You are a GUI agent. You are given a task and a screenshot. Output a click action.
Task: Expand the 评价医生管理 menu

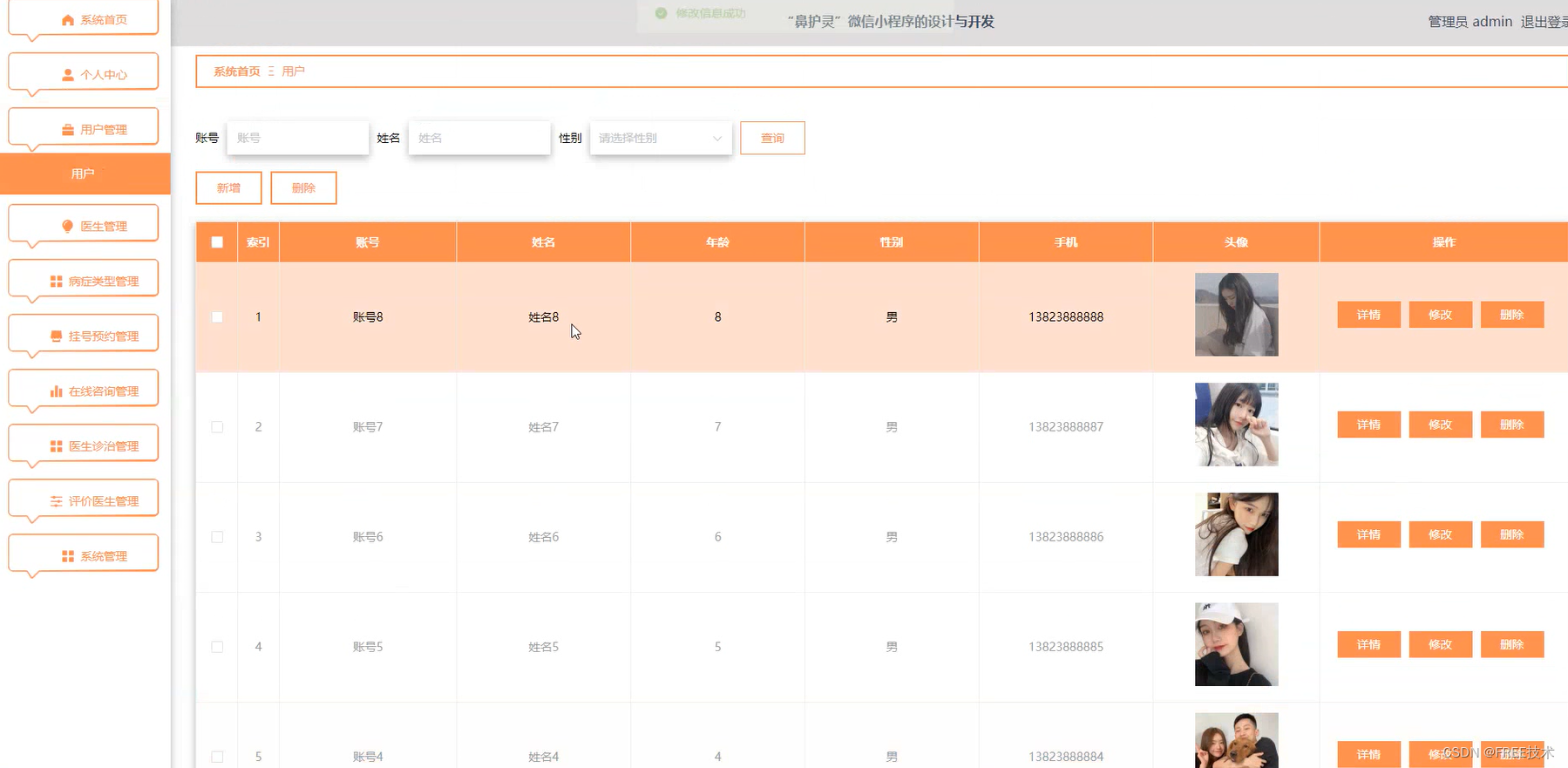pos(84,500)
